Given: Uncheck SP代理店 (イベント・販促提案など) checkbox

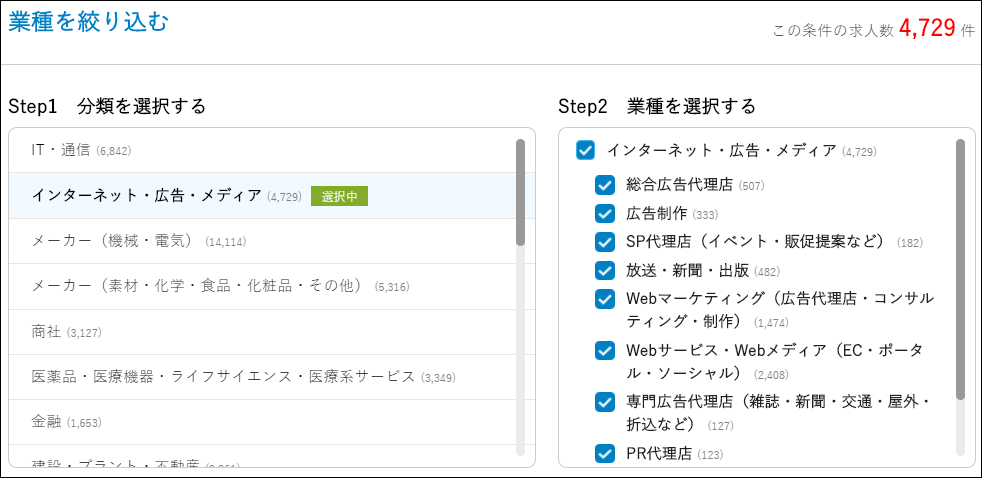Looking at the screenshot, I should click(x=605, y=242).
